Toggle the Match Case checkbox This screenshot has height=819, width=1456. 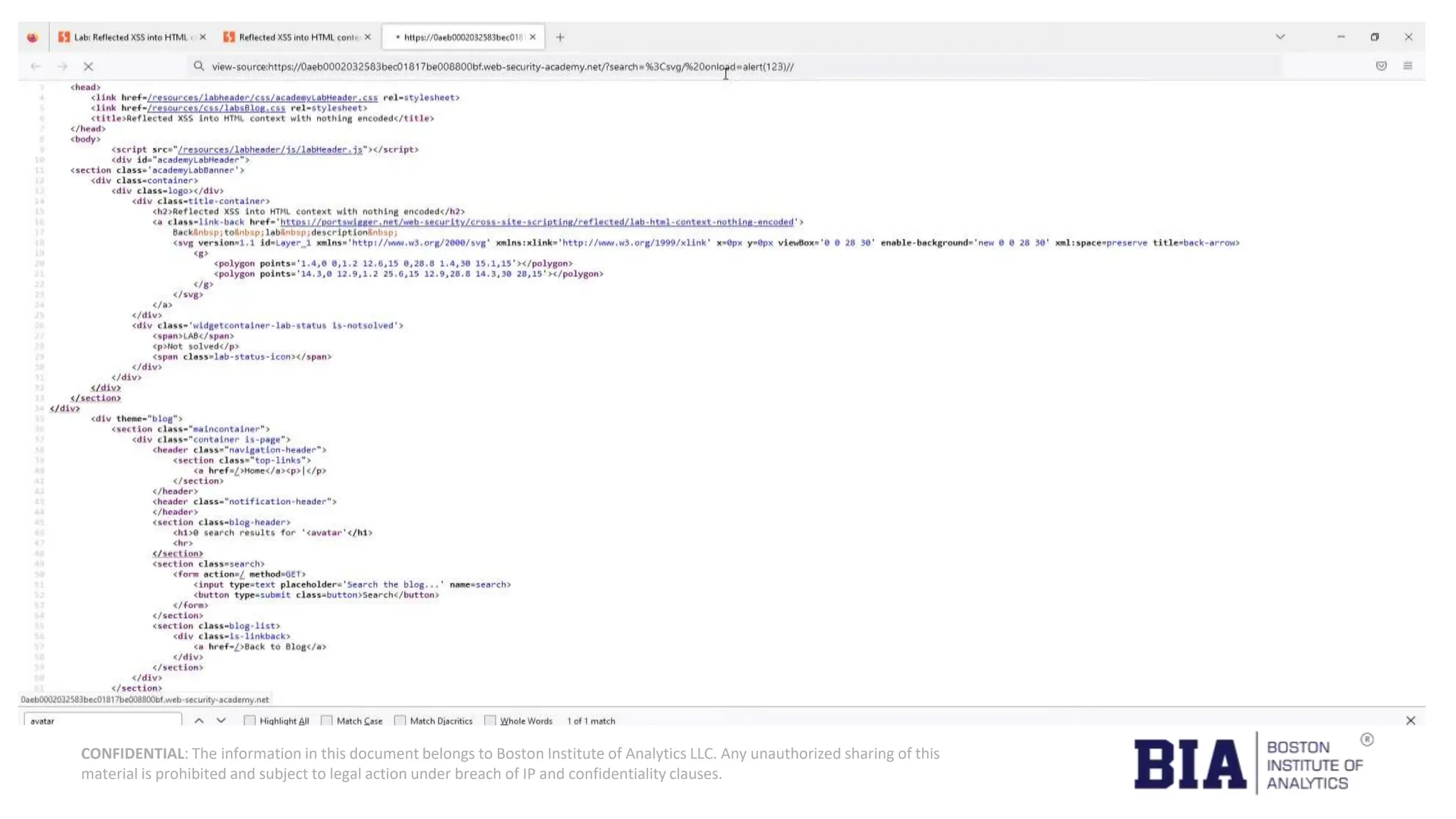pyautogui.click(x=327, y=720)
